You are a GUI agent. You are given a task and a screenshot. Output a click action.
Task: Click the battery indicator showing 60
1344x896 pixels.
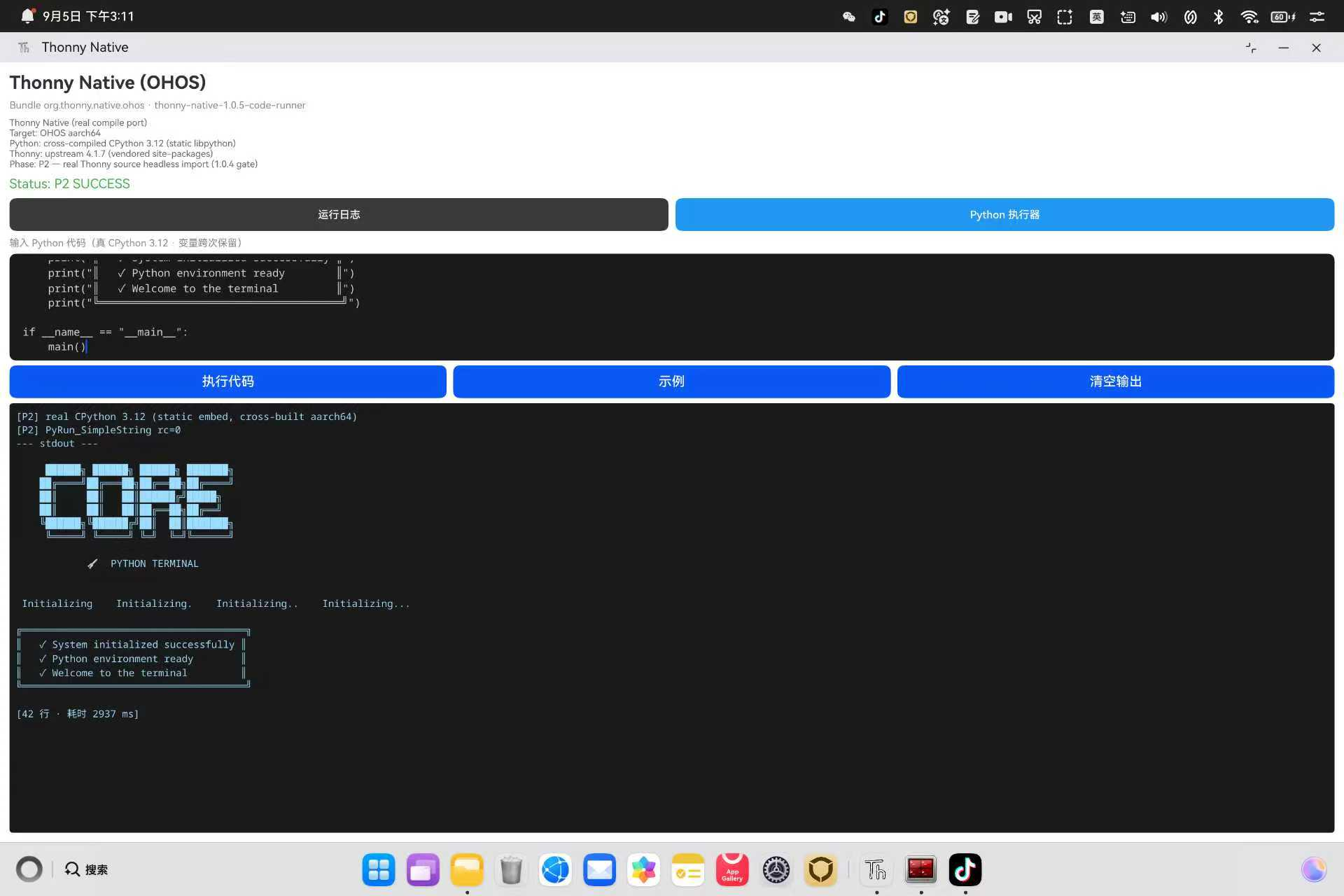1282,17
